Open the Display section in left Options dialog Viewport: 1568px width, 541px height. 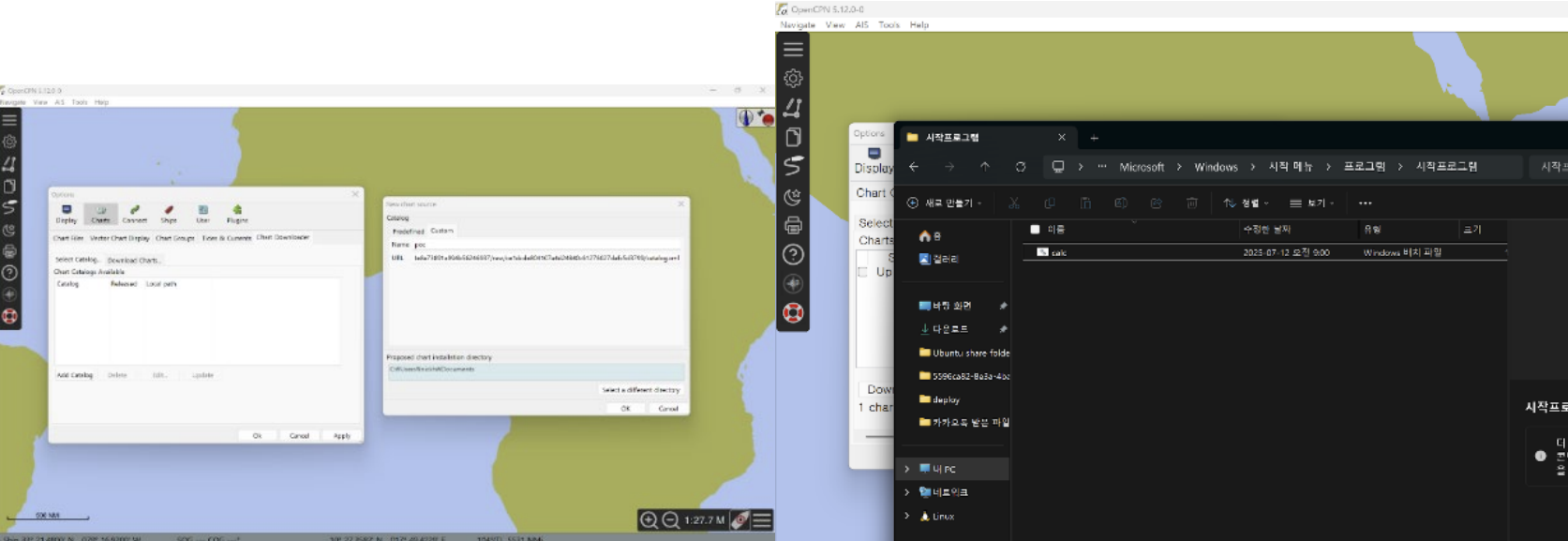[x=66, y=214]
